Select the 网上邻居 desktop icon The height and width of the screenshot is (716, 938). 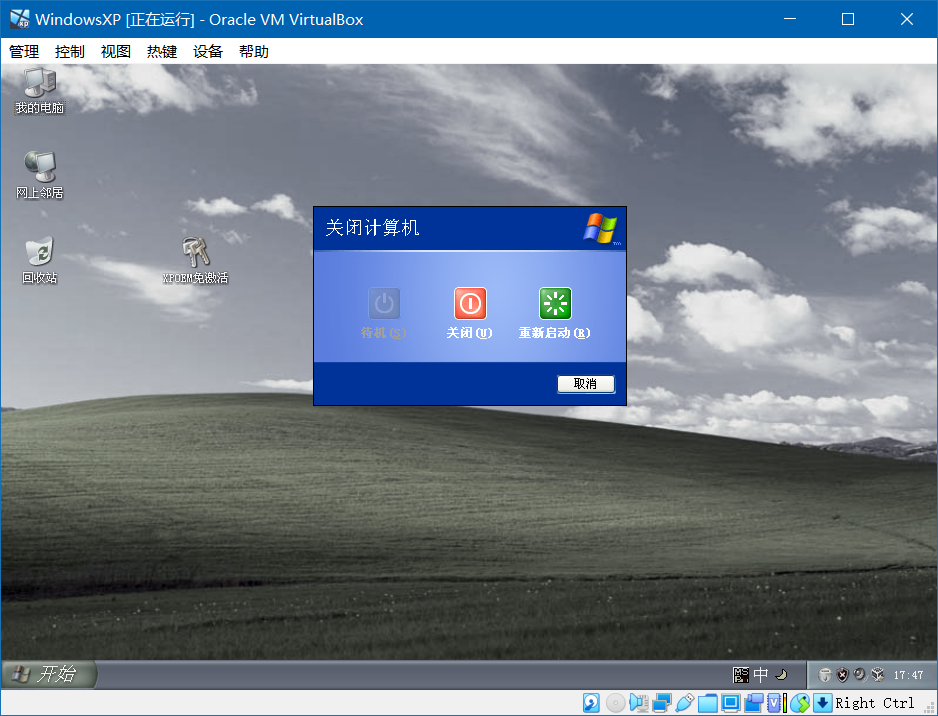tap(39, 175)
